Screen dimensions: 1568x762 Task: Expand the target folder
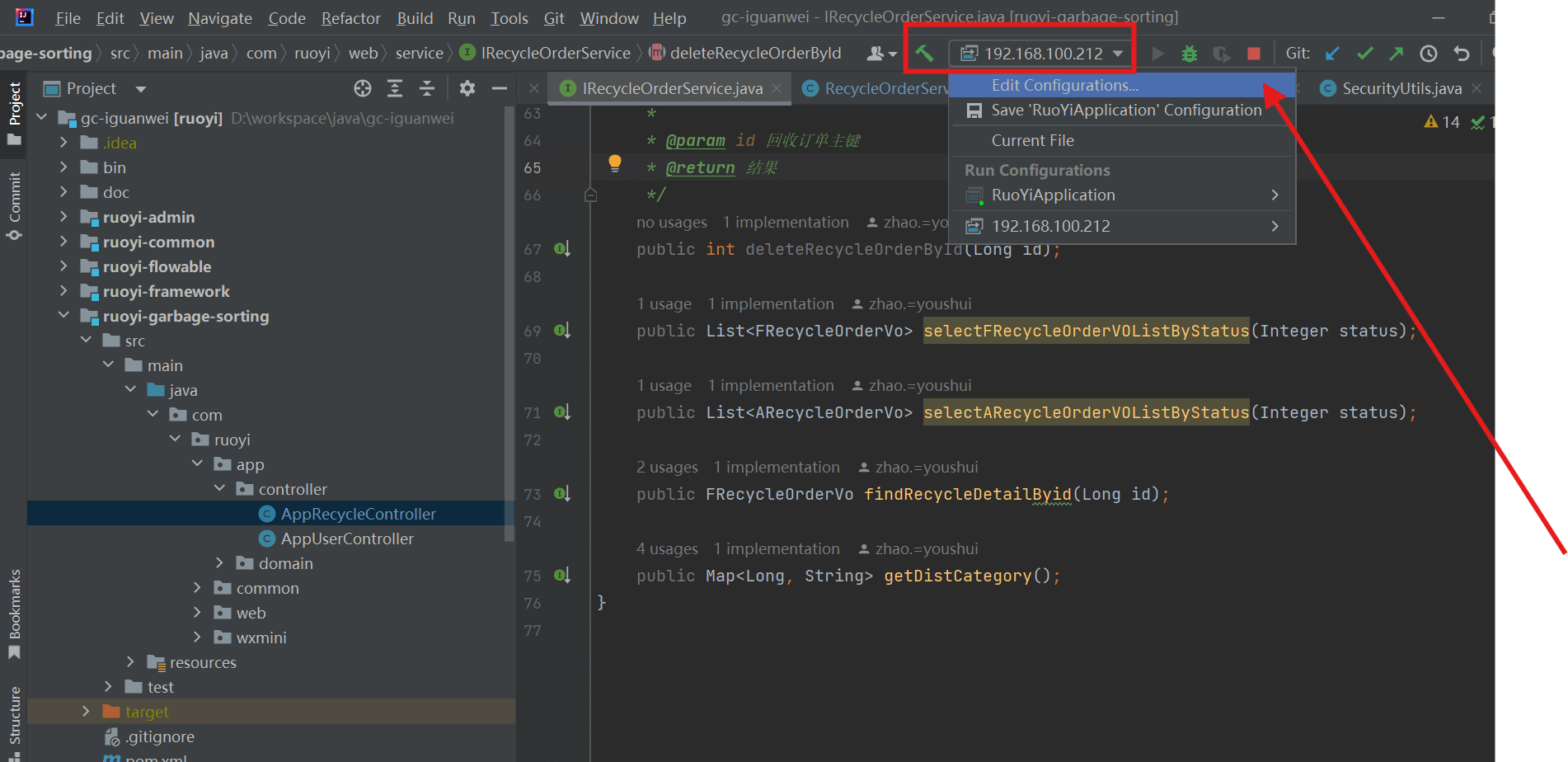pyautogui.click(x=86, y=712)
